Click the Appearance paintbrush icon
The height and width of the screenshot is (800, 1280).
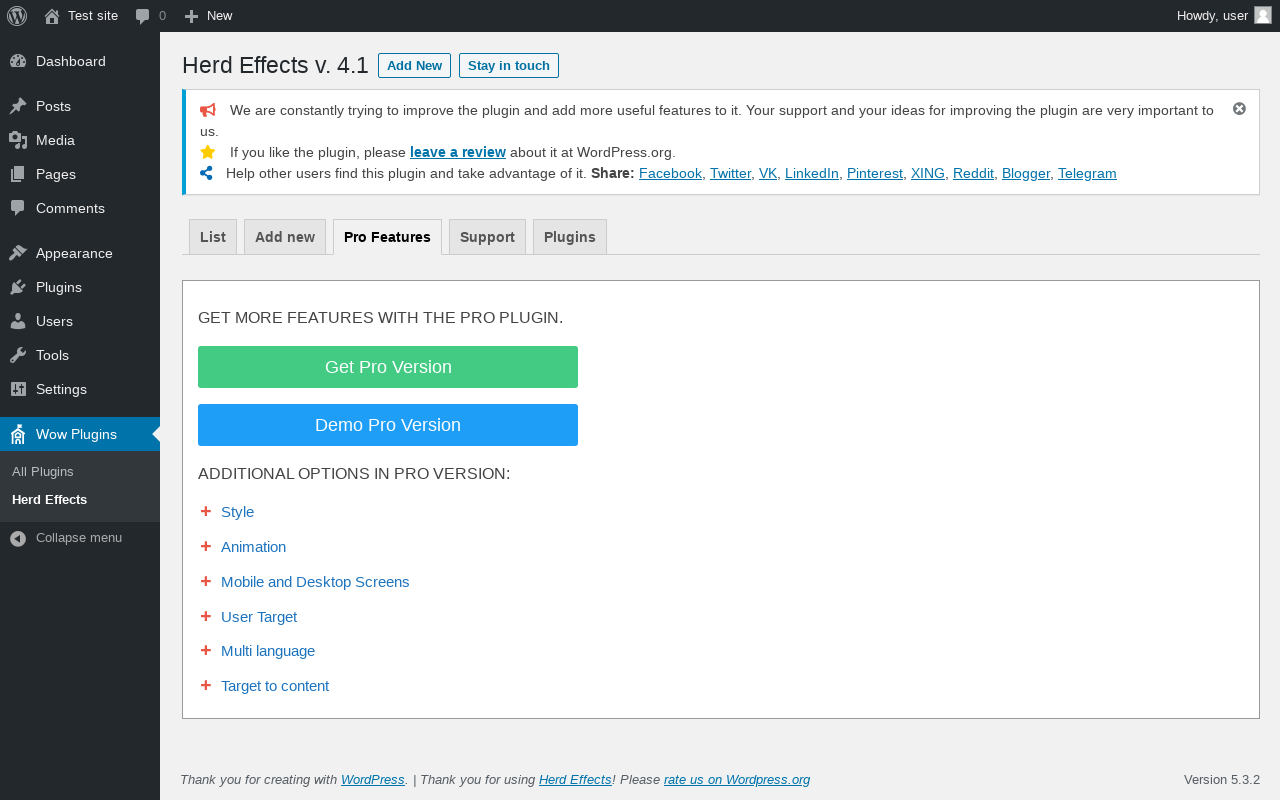18,253
